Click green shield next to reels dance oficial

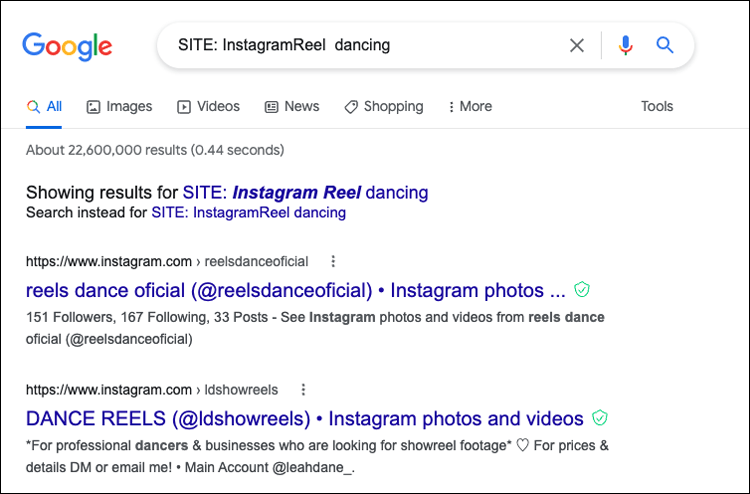tap(582, 290)
